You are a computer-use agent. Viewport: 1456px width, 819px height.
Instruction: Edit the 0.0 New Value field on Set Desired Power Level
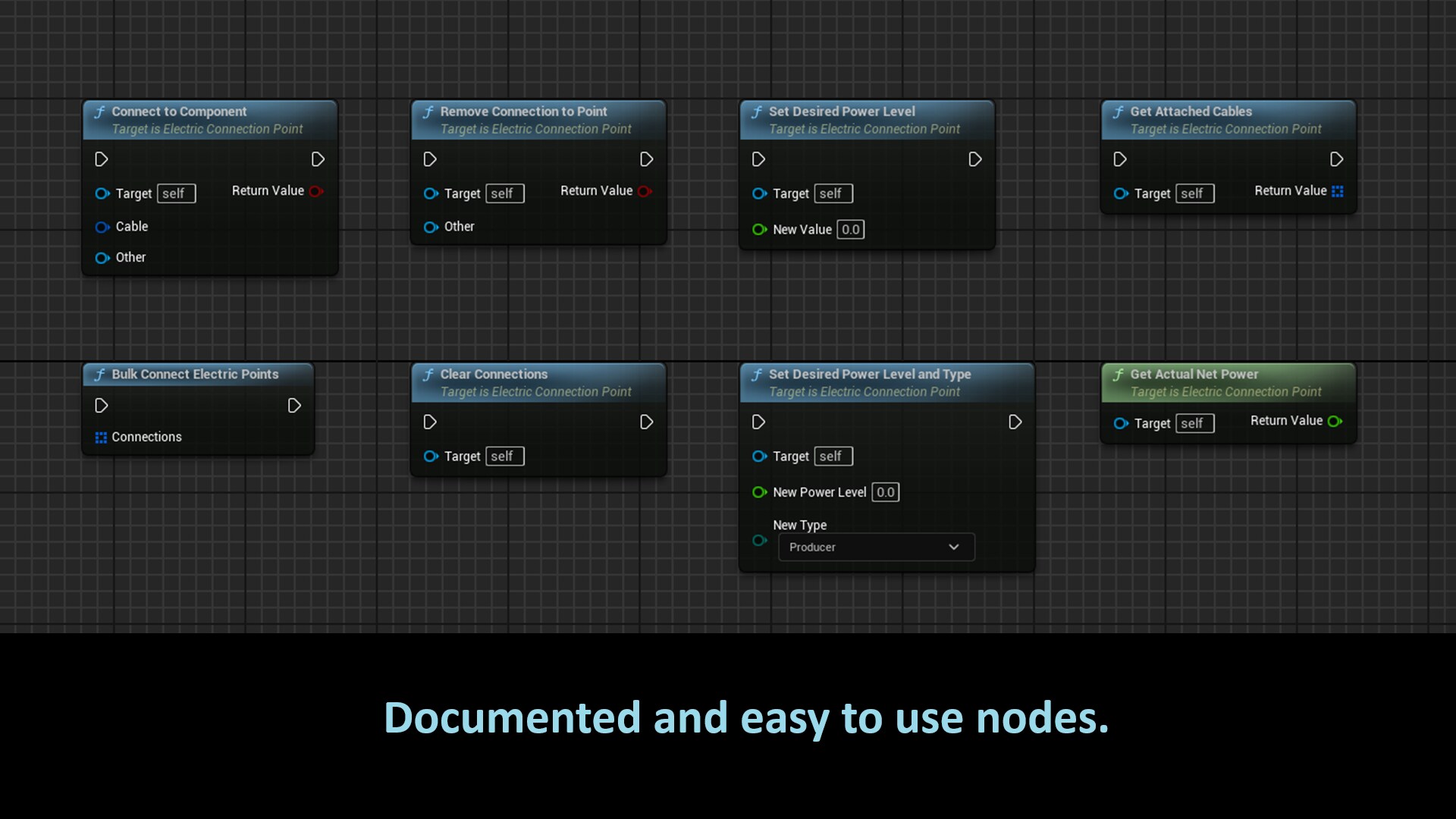(x=850, y=229)
